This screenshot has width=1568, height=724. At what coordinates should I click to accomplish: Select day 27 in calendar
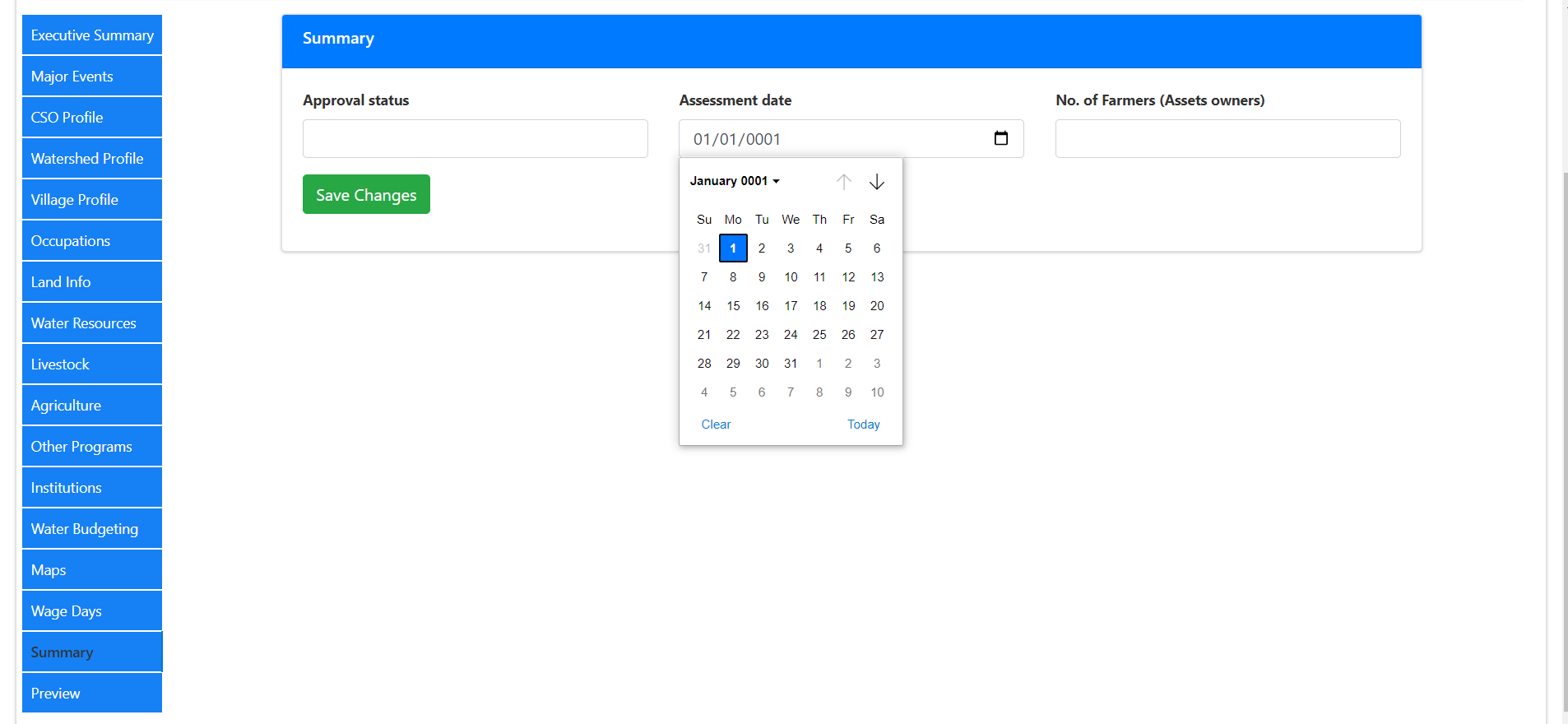click(877, 334)
